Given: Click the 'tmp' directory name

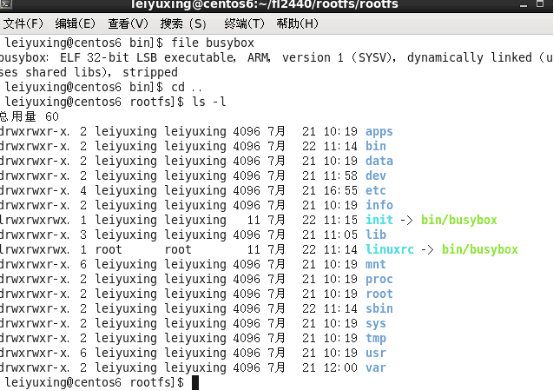Looking at the screenshot, I should click(376, 338).
